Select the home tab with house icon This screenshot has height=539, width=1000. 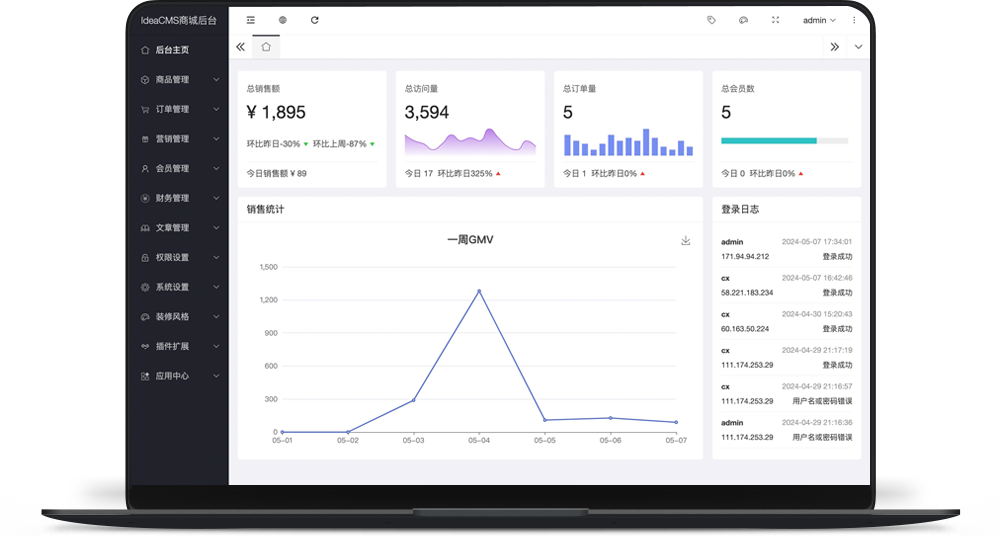[x=266, y=47]
